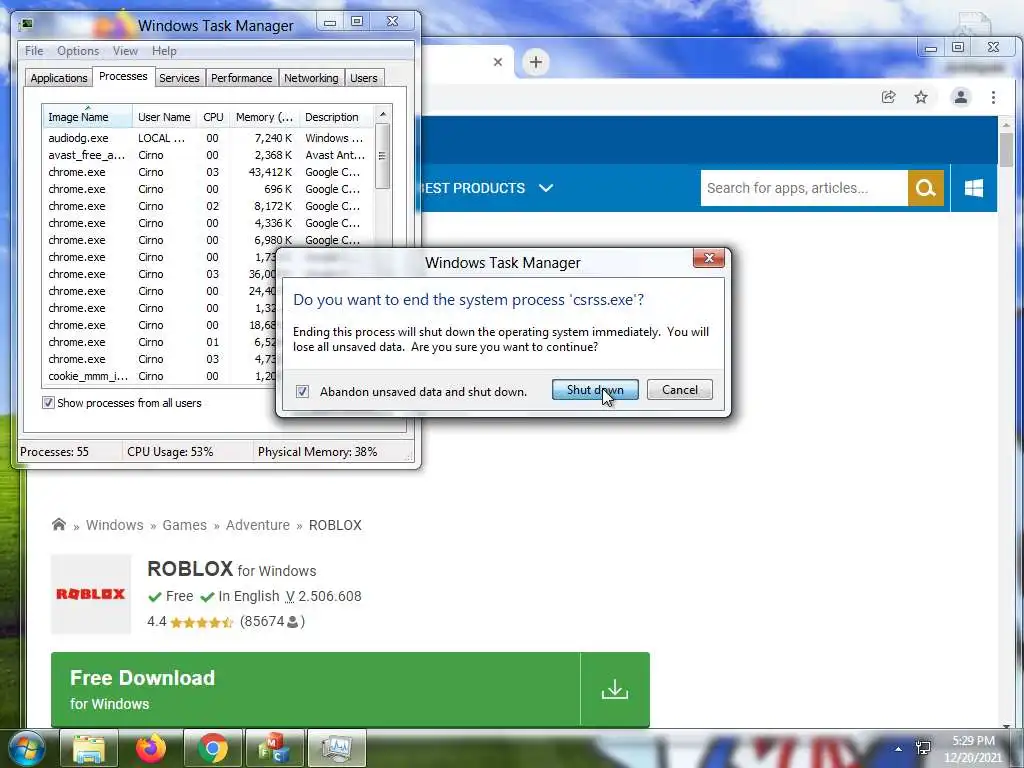Click the Shut down button in dialog
The image size is (1024, 768).
pos(595,390)
